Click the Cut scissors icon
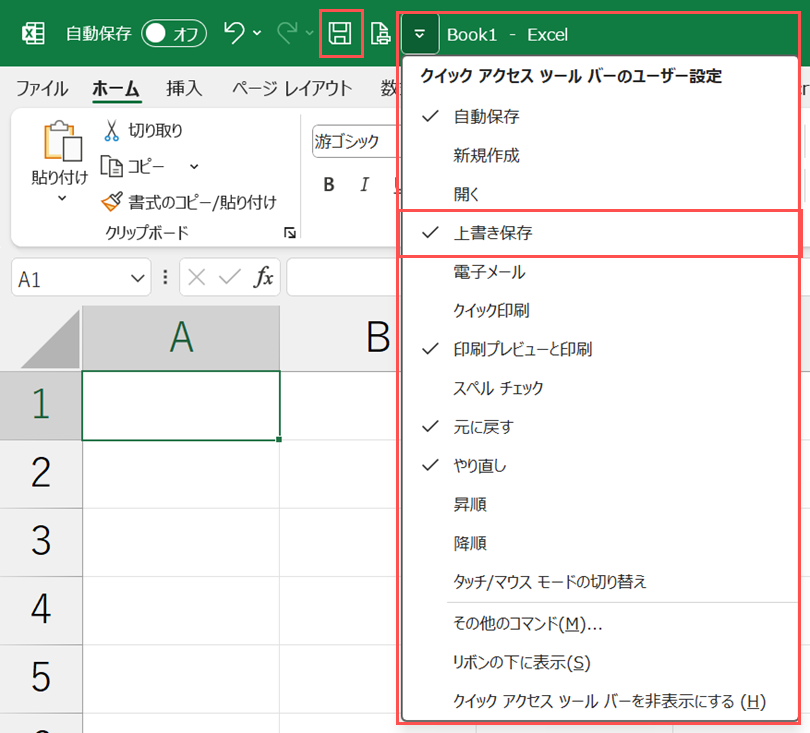 (x=111, y=130)
